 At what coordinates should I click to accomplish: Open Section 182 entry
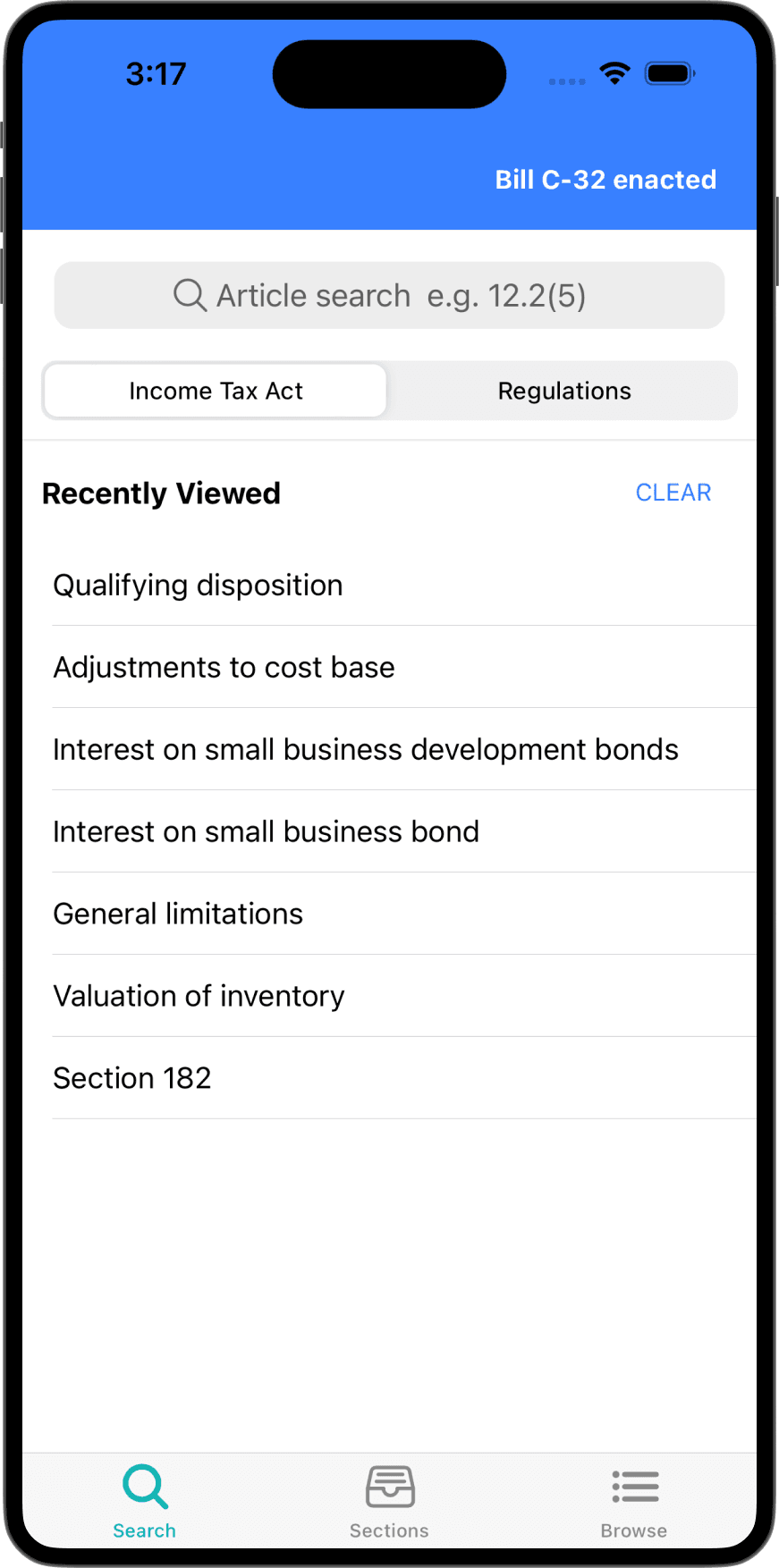tap(132, 1079)
